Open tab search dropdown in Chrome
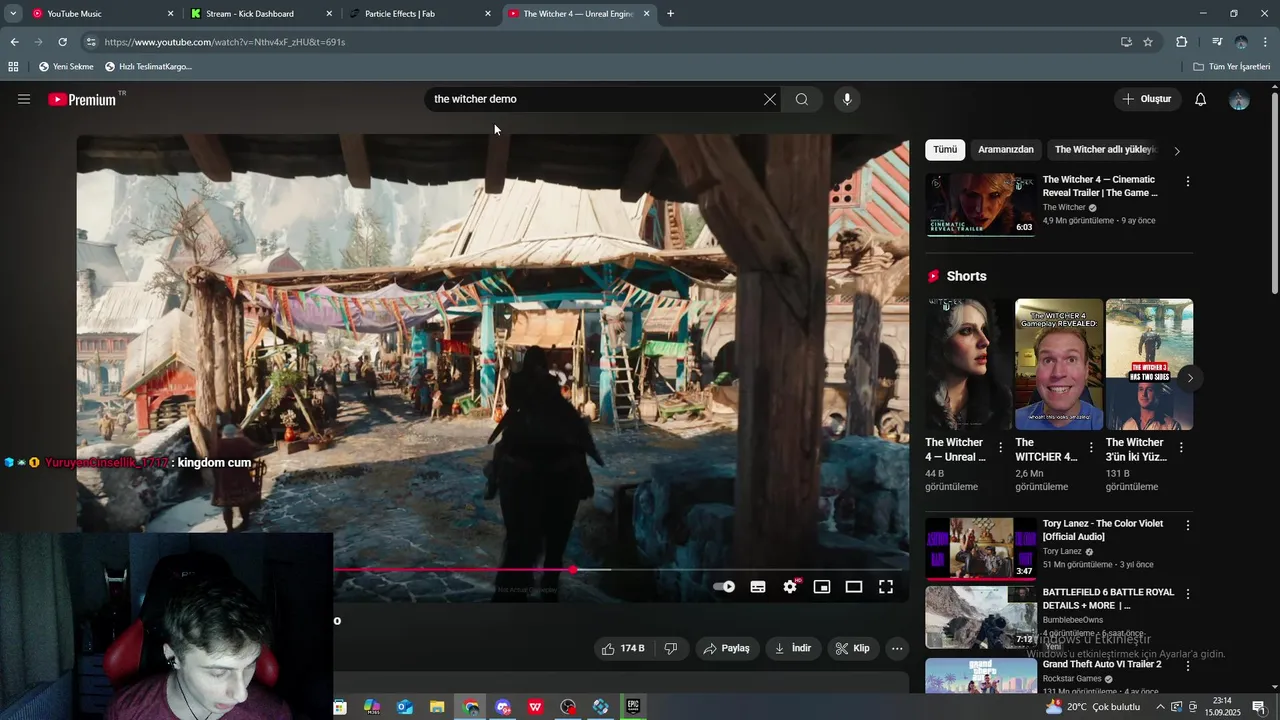 click(x=13, y=14)
